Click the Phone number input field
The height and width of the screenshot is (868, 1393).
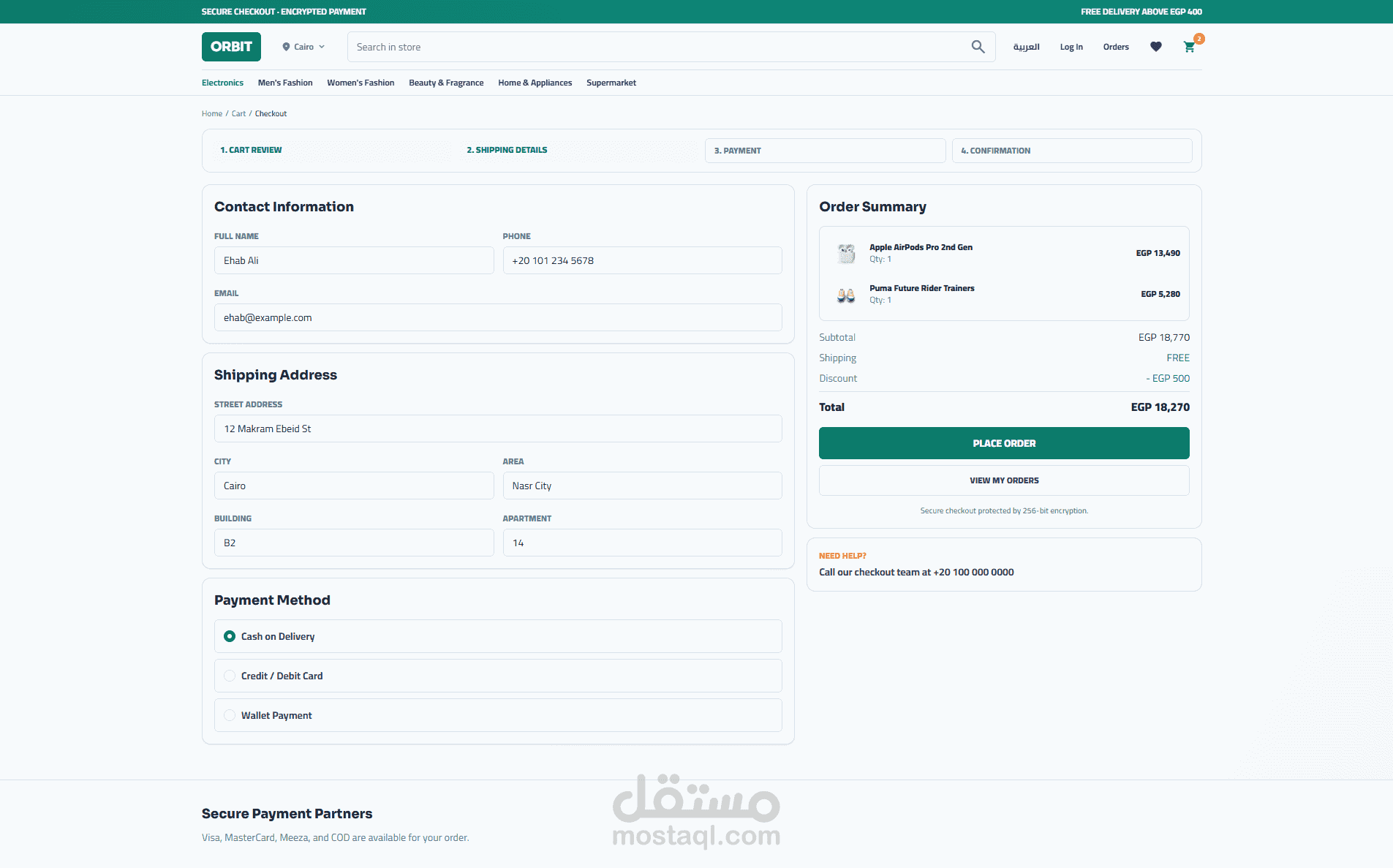[642, 260]
